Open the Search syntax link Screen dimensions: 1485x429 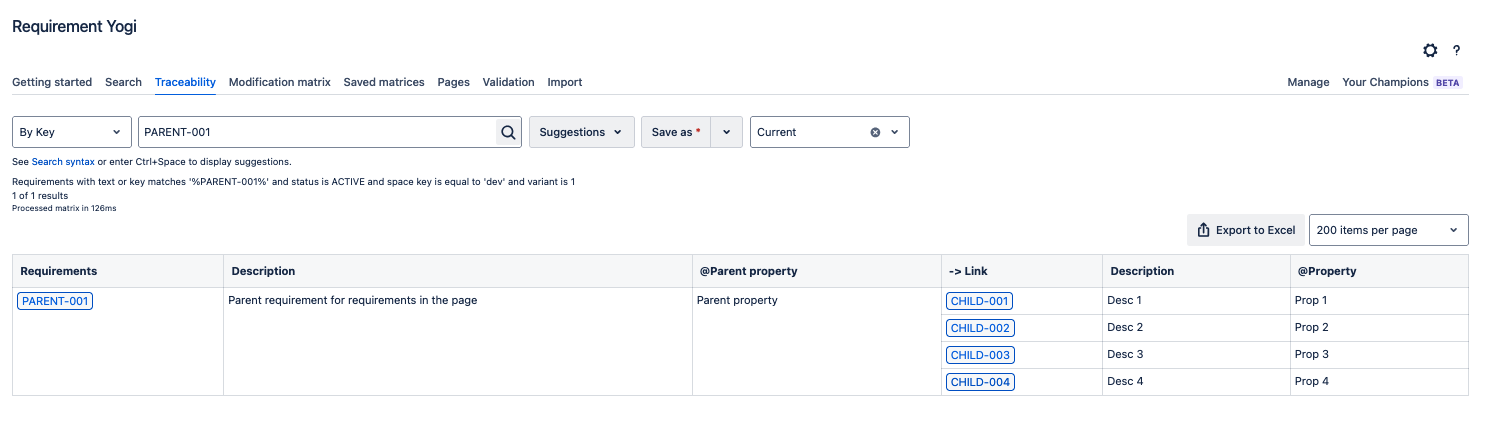coord(63,161)
